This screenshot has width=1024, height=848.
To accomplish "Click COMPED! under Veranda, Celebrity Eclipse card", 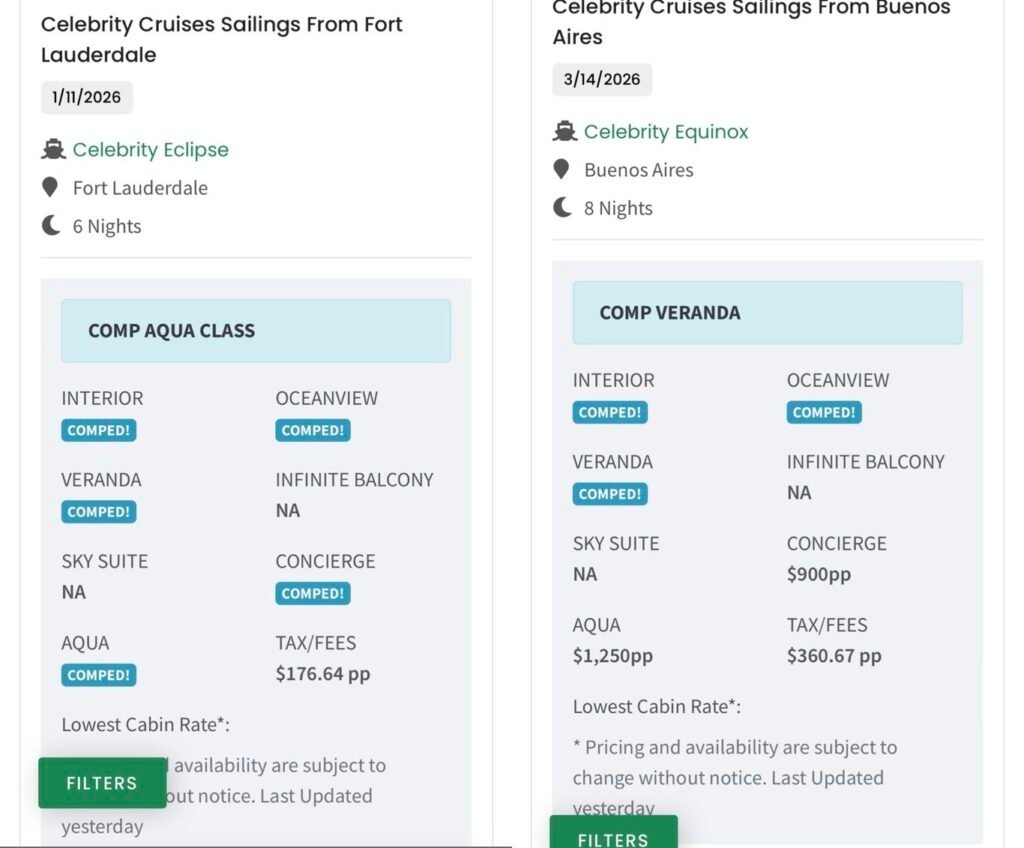I will (99, 512).
